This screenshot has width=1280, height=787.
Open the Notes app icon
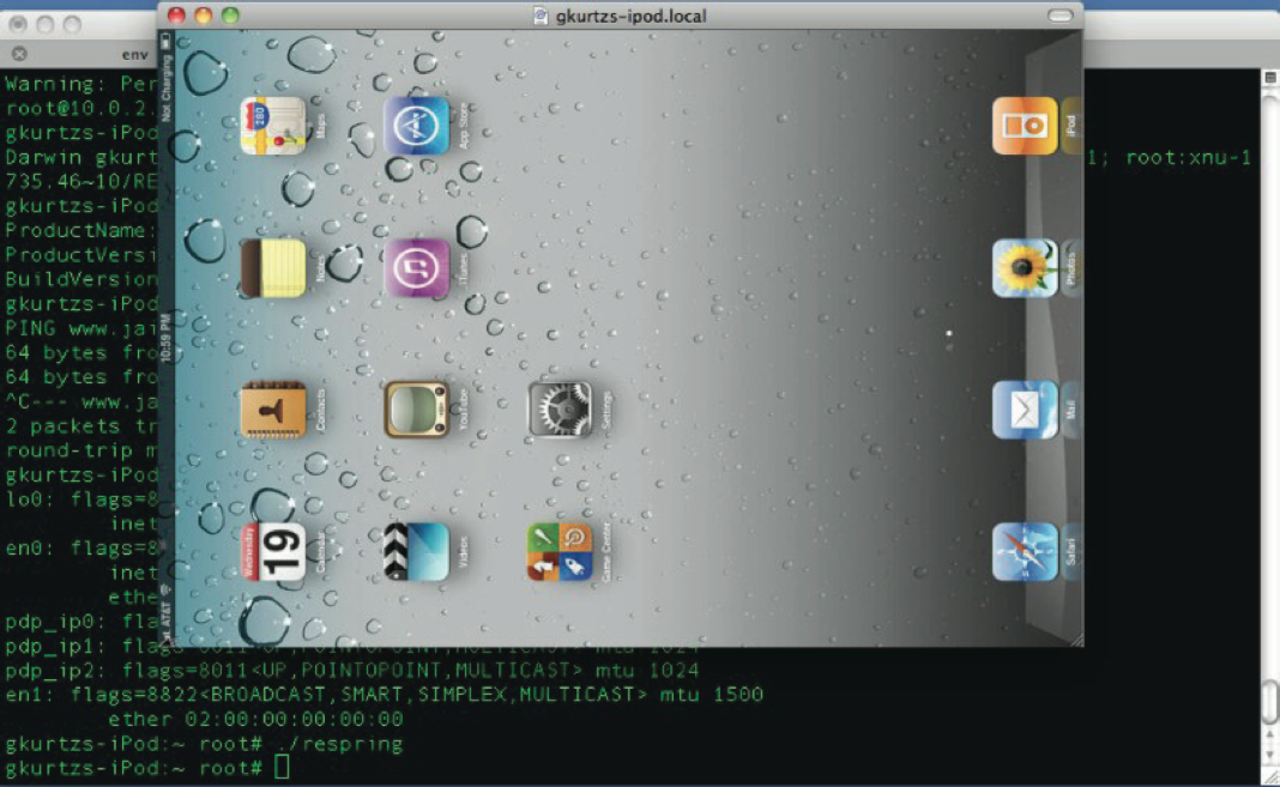click(272, 268)
